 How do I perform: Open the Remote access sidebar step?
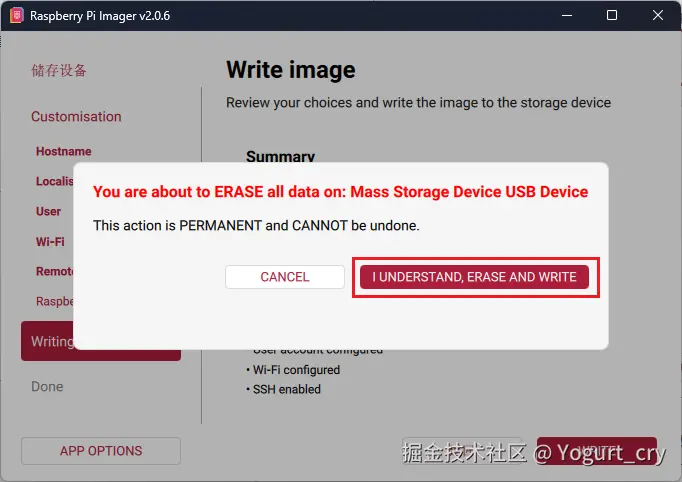click(55, 272)
